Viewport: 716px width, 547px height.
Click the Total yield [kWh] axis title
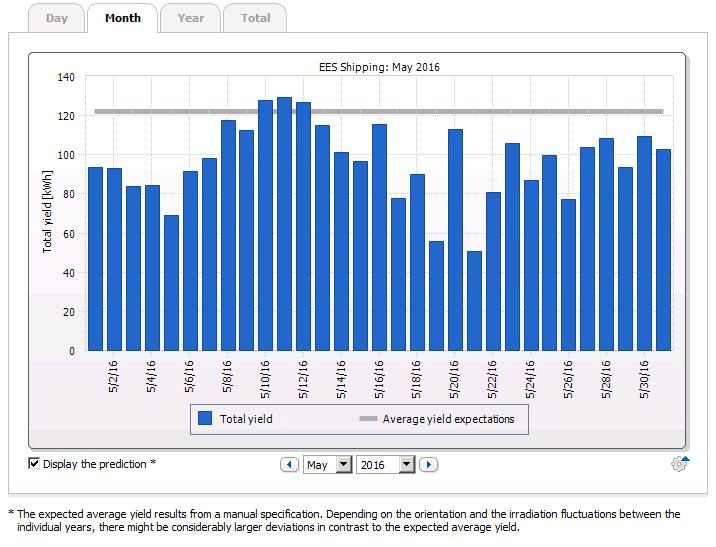pyautogui.click(x=47, y=211)
